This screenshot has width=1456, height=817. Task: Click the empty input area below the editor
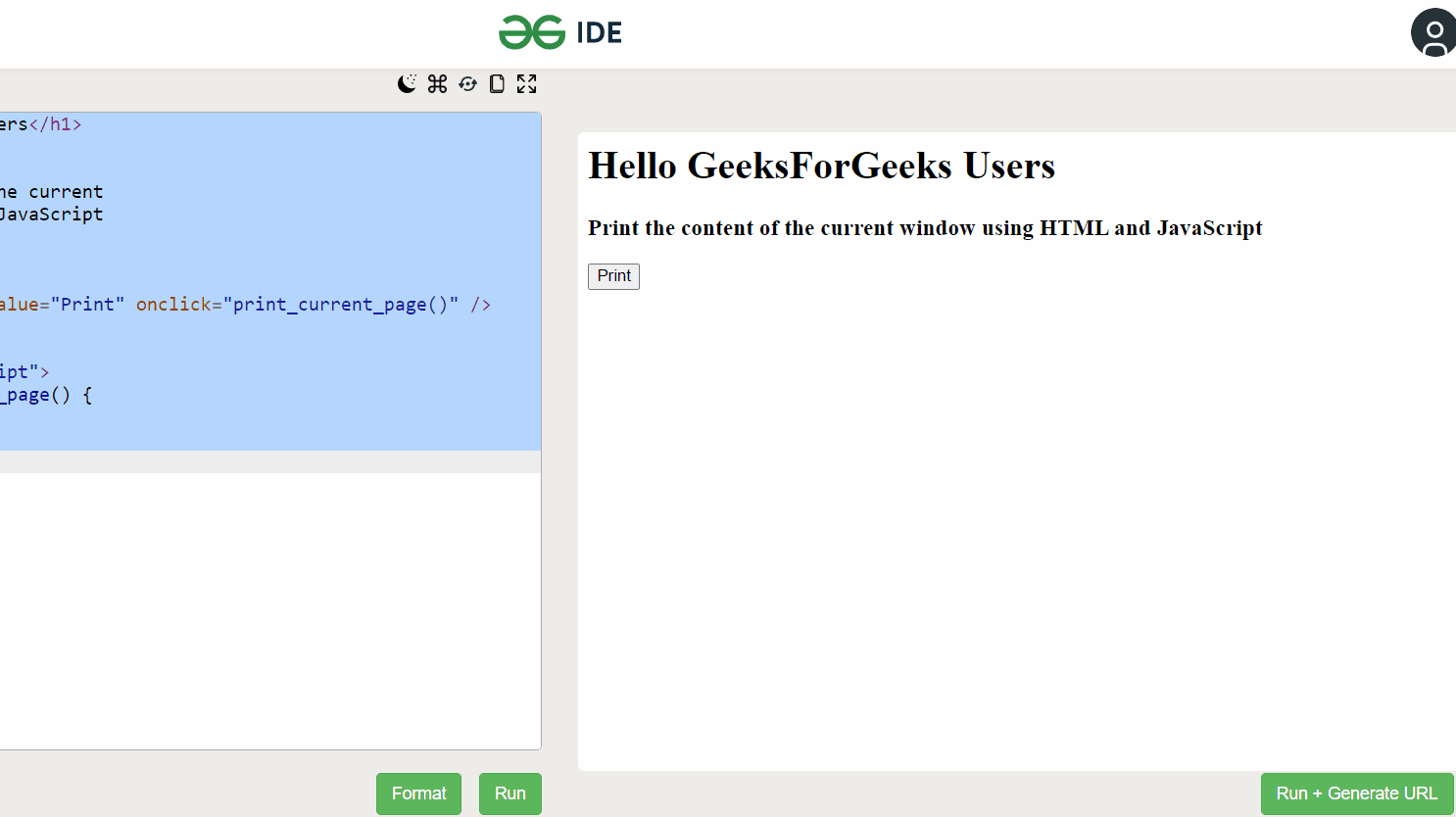point(270,611)
